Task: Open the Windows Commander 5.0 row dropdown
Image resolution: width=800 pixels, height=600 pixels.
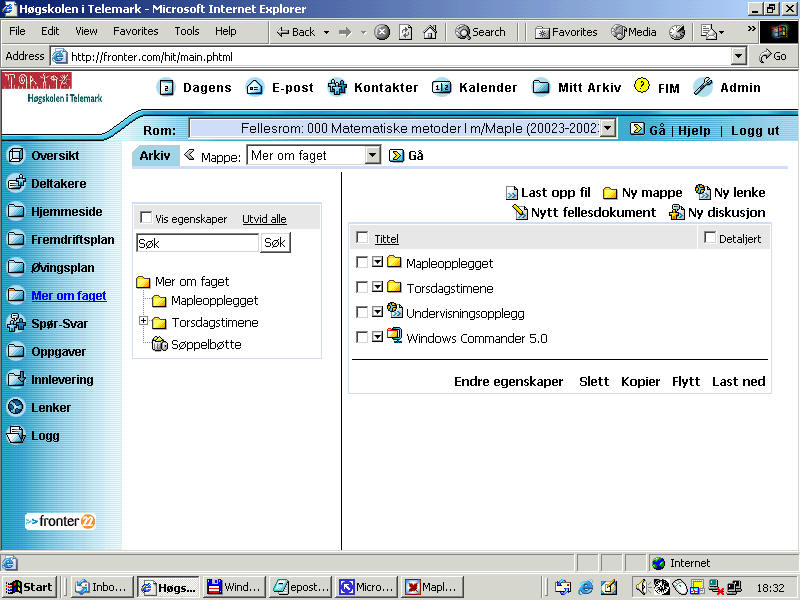Action: click(378, 337)
